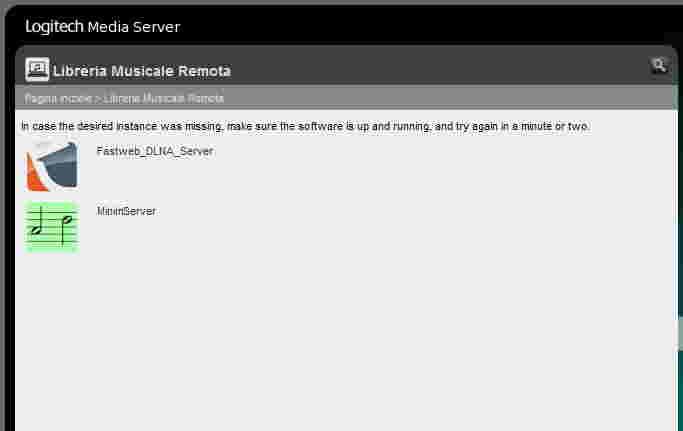
Task: Open the MinimServer green music-notes icon
Action: coord(52,227)
